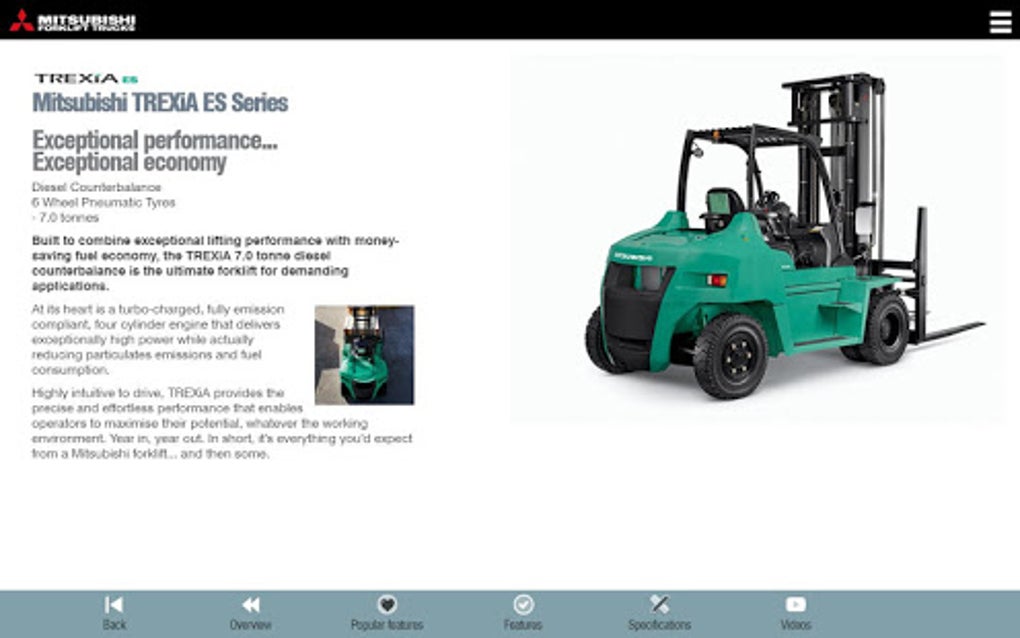Click bold paragraph starting 'Built to combine'
Viewport: 1020px width, 638px height.
click(215, 263)
